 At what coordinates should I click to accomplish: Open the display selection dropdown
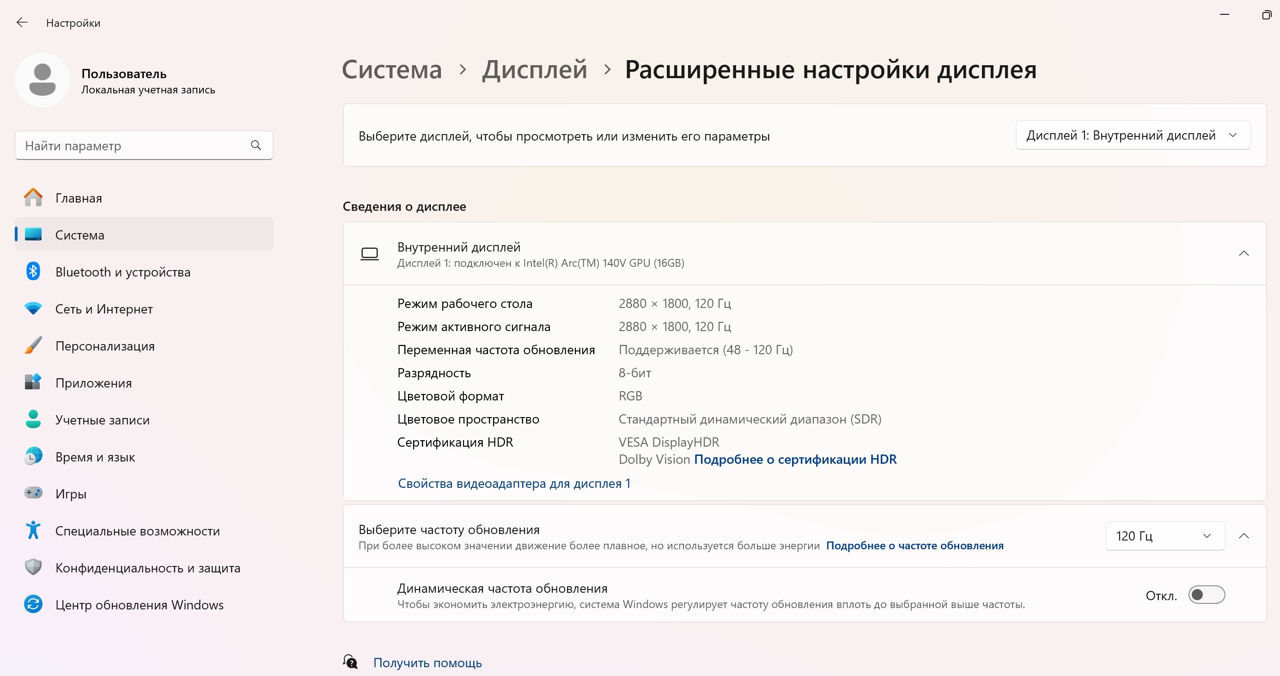(1132, 135)
